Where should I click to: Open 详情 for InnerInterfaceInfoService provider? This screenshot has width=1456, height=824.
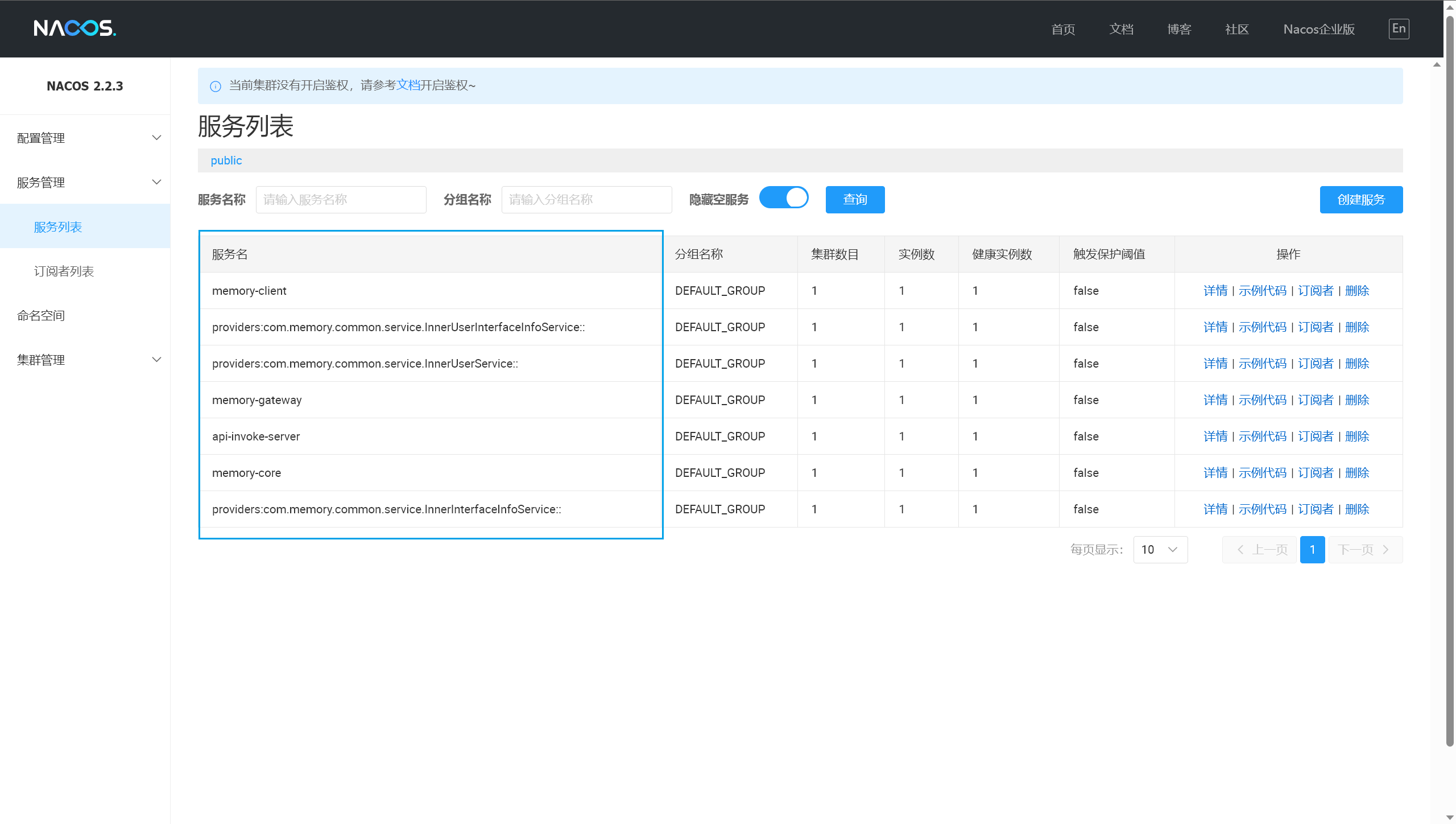click(1215, 509)
